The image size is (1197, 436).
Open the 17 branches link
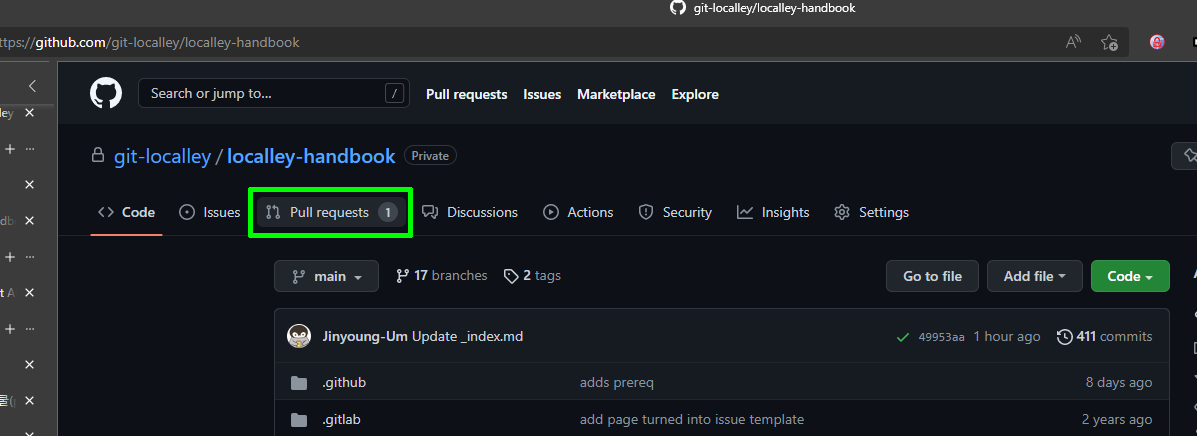(x=442, y=276)
